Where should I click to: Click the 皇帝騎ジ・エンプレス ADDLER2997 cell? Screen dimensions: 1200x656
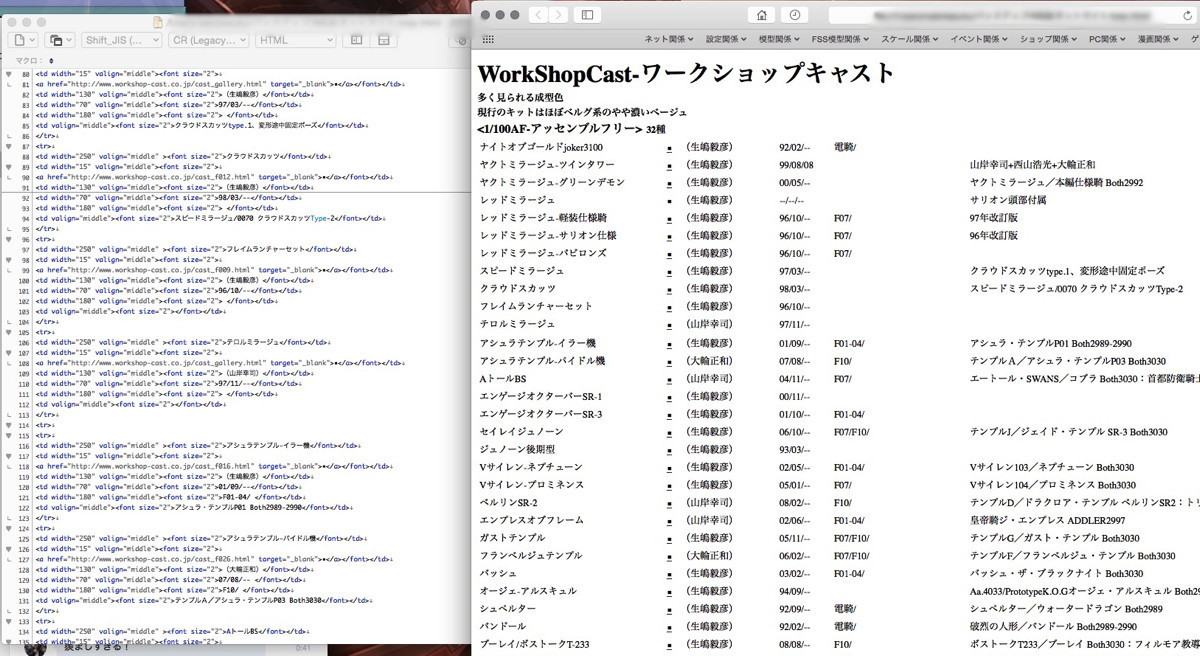[x=1048, y=521]
